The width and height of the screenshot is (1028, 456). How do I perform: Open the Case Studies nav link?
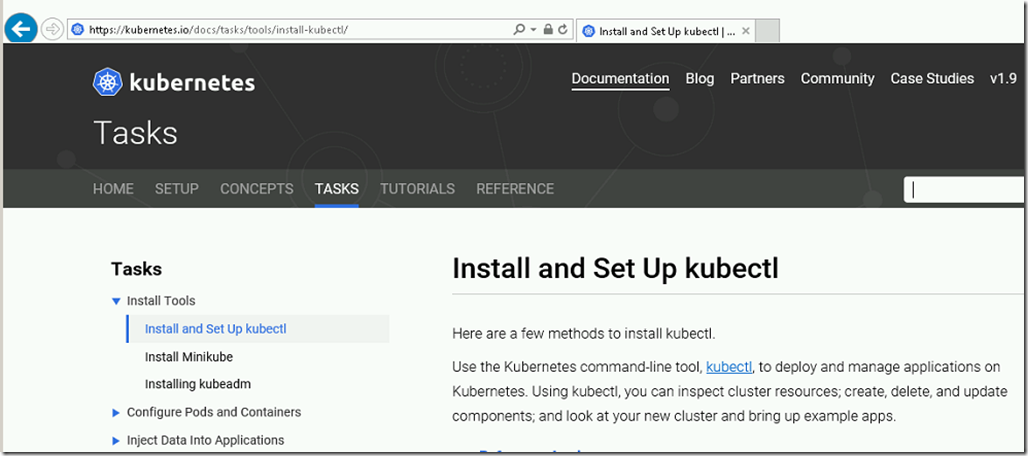(932, 79)
